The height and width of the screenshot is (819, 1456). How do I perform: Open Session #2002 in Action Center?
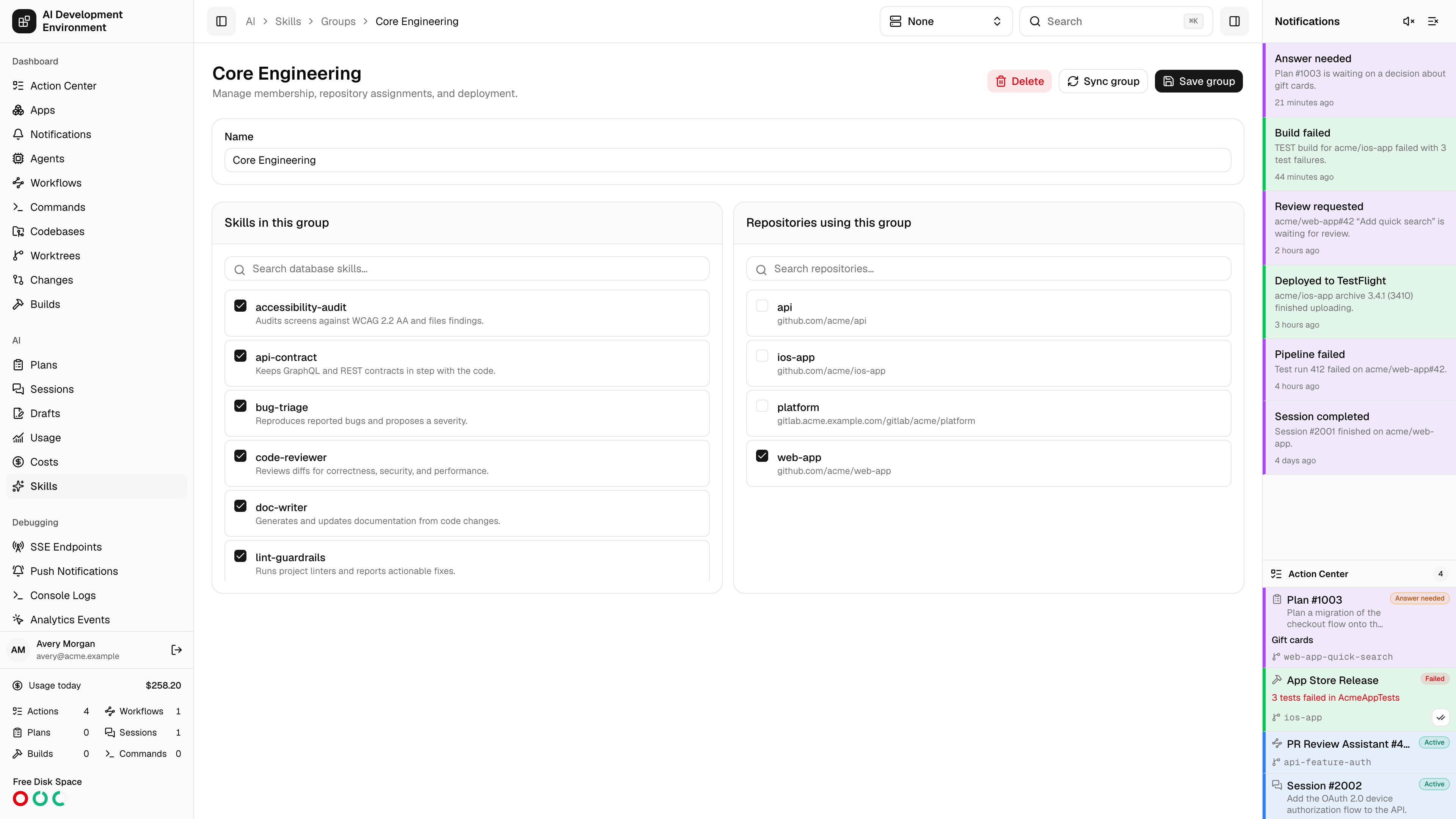click(x=1359, y=796)
